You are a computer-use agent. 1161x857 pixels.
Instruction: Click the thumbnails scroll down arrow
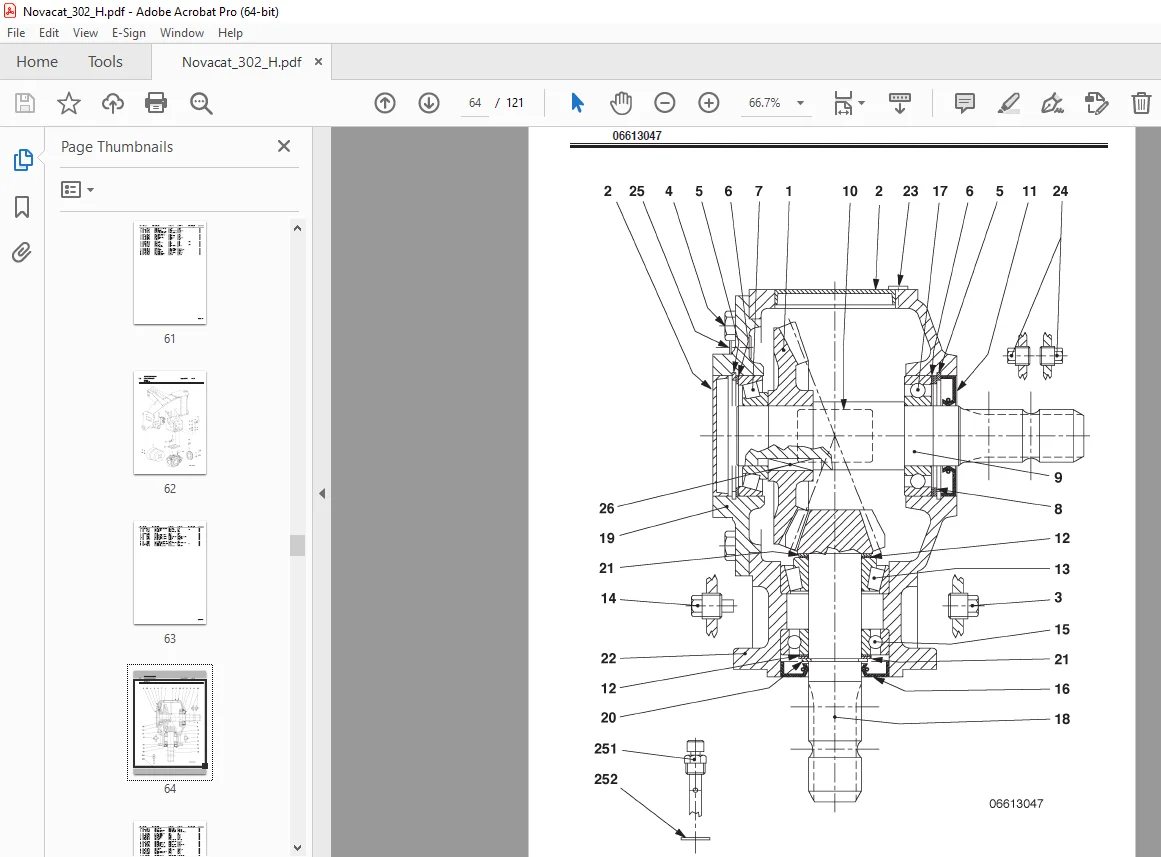point(298,847)
